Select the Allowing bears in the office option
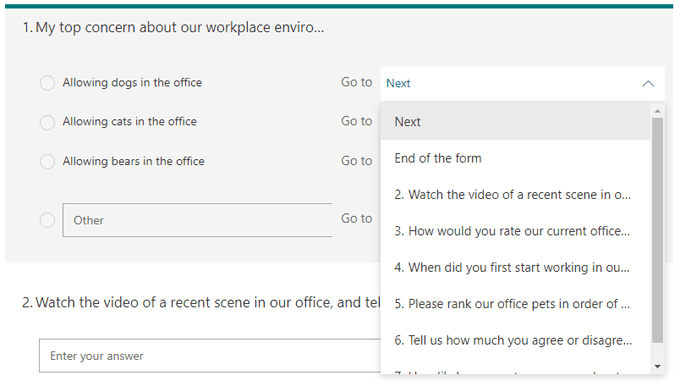The height and width of the screenshot is (392, 680). pyautogui.click(x=47, y=161)
